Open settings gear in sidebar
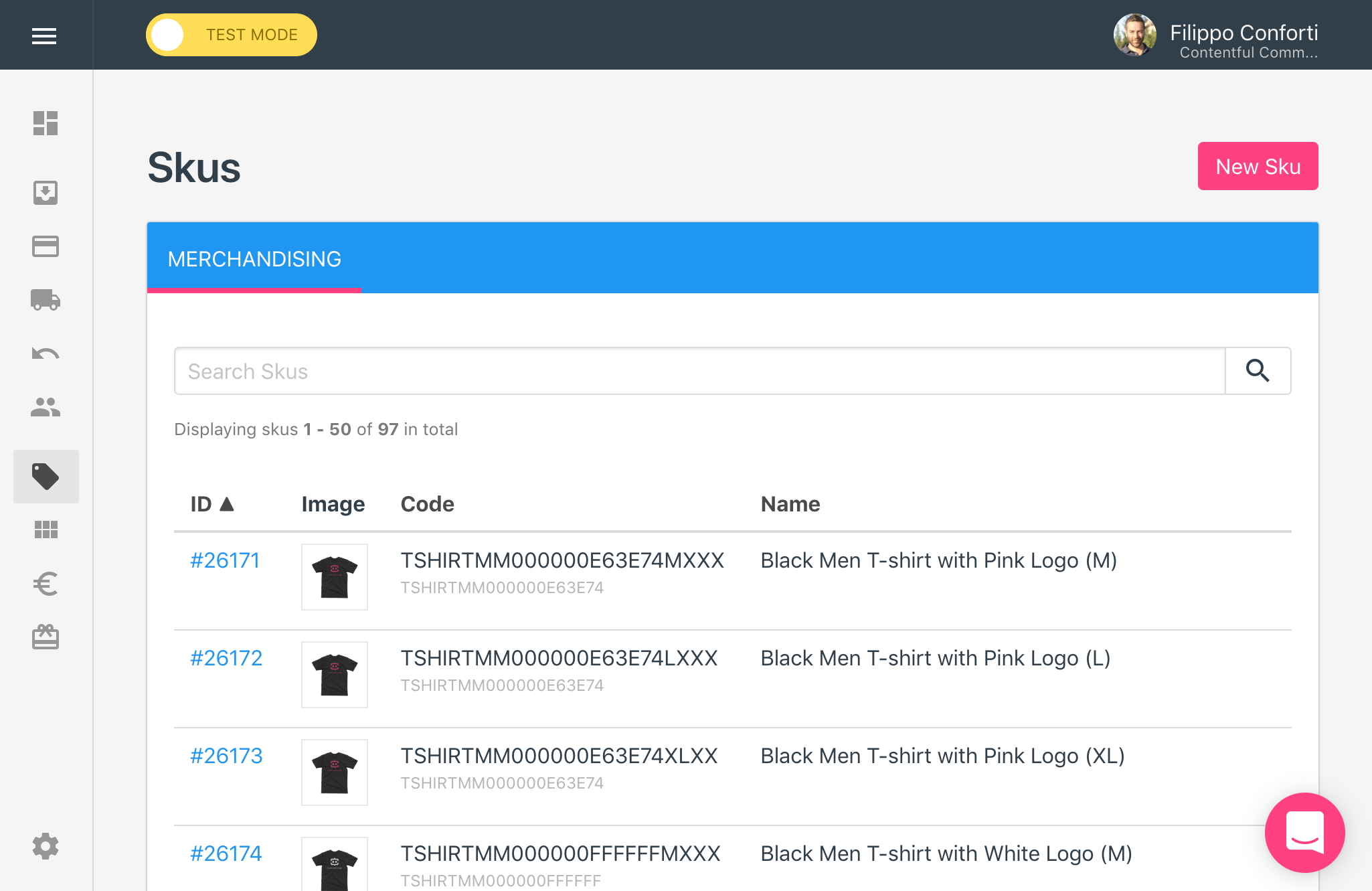The width and height of the screenshot is (1372, 891). tap(46, 846)
